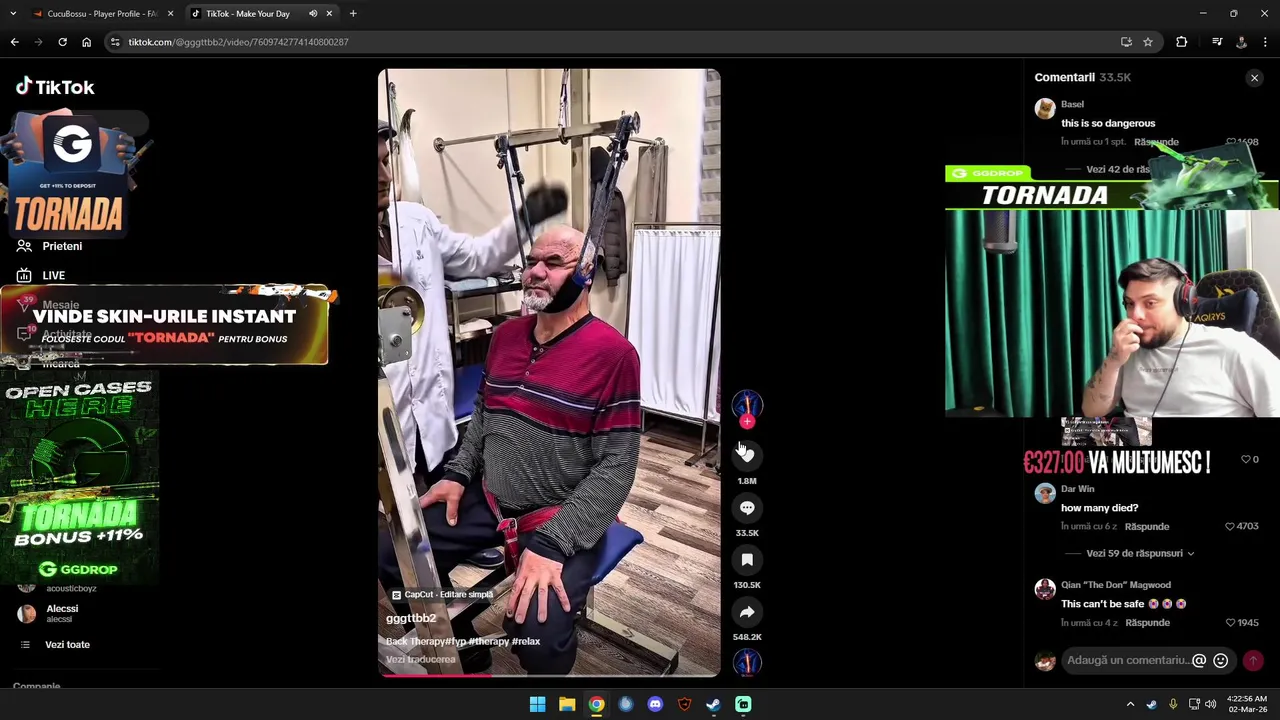
Task: Open File Explorer from the taskbar
Action: [567, 705]
